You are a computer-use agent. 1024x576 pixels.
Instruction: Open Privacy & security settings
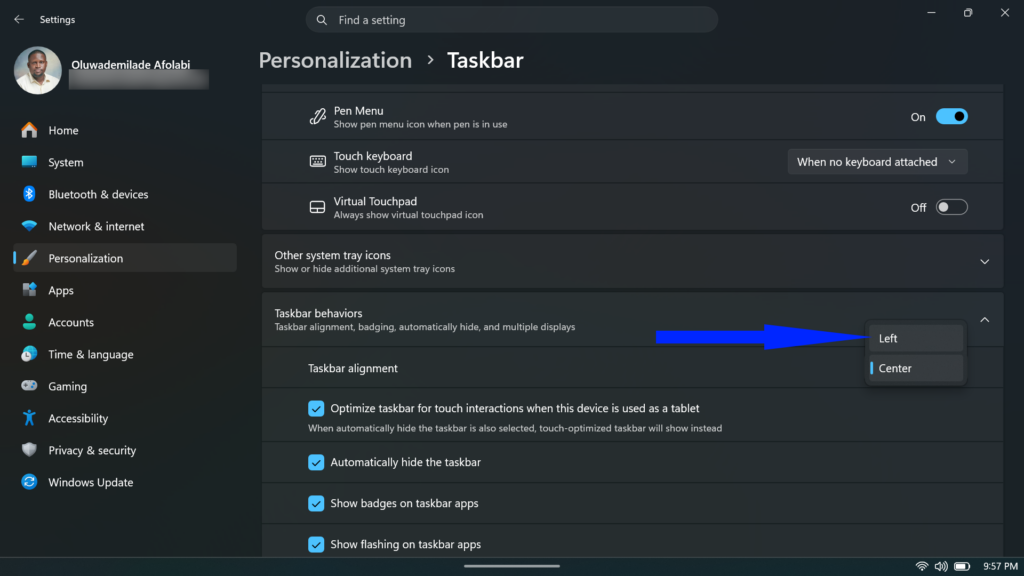pyautogui.click(x=125, y=450)
